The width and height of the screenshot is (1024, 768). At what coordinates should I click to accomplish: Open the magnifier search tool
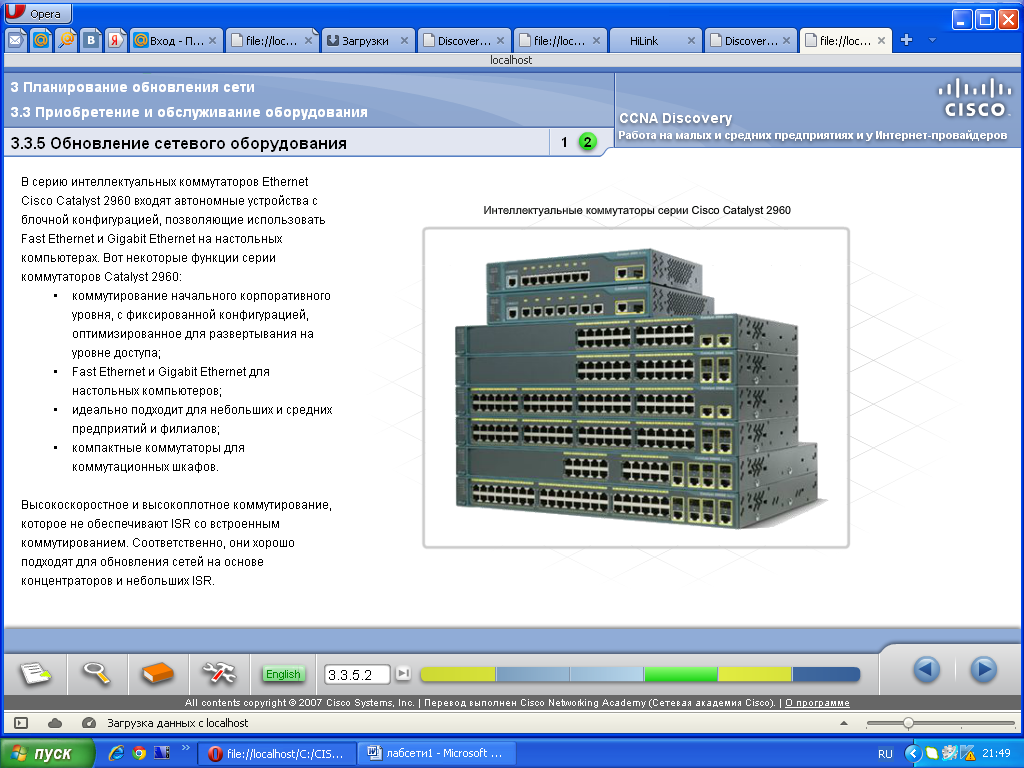pos(96,673)
